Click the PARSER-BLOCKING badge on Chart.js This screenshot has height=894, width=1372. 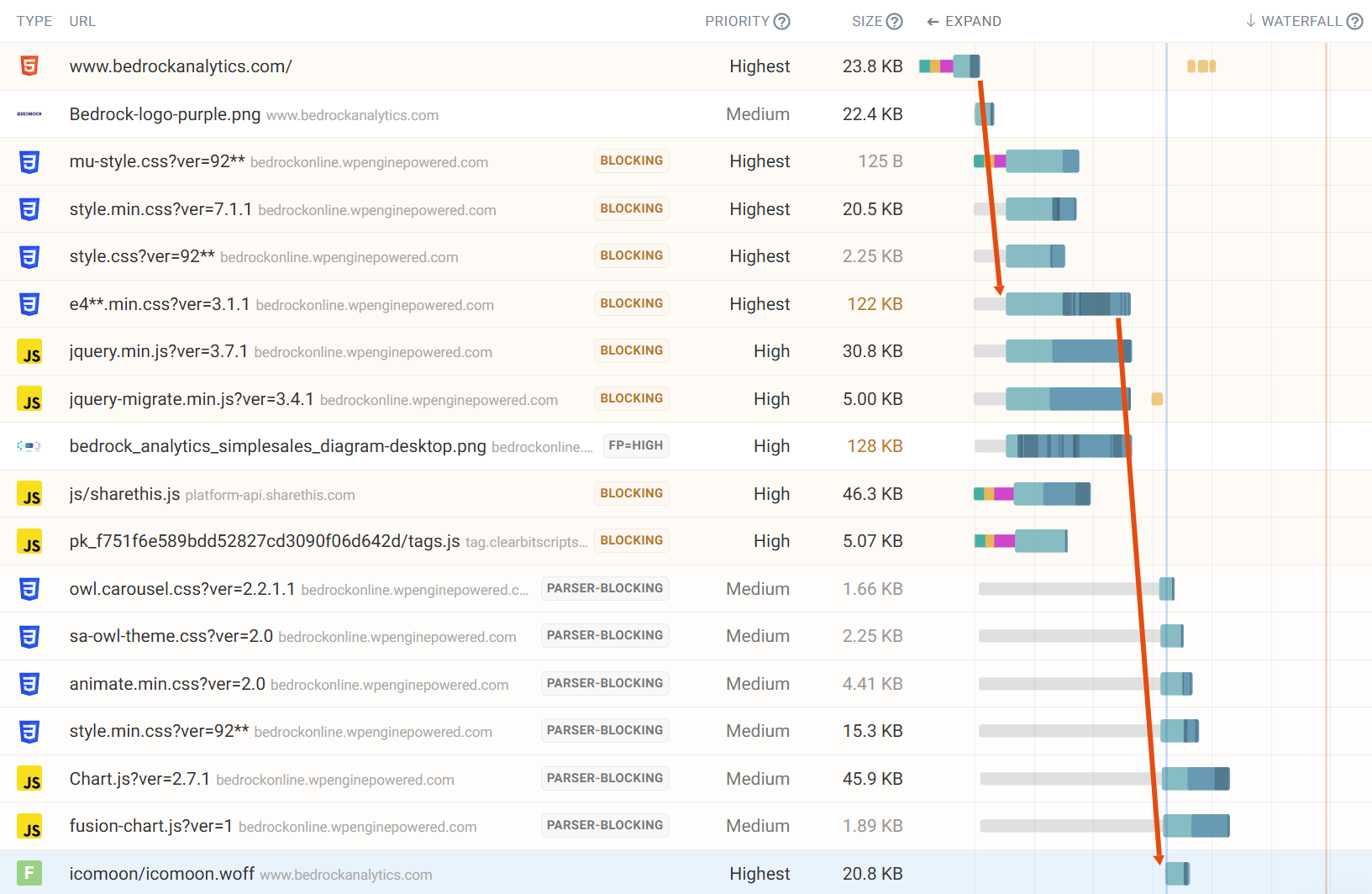(605, 778)
